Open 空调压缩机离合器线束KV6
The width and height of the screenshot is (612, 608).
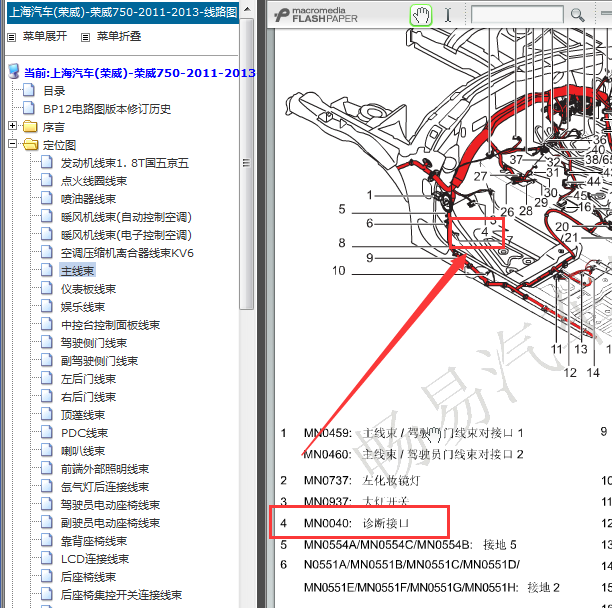[x=127, y=253]
